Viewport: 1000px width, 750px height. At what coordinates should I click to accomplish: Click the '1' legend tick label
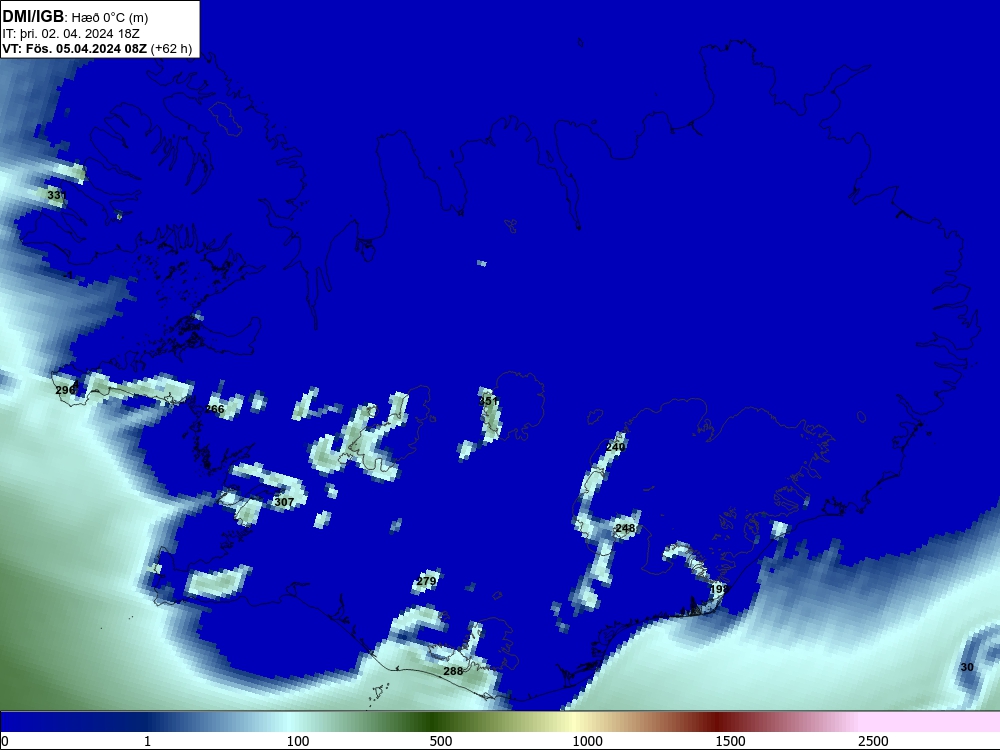click(147, 741)
